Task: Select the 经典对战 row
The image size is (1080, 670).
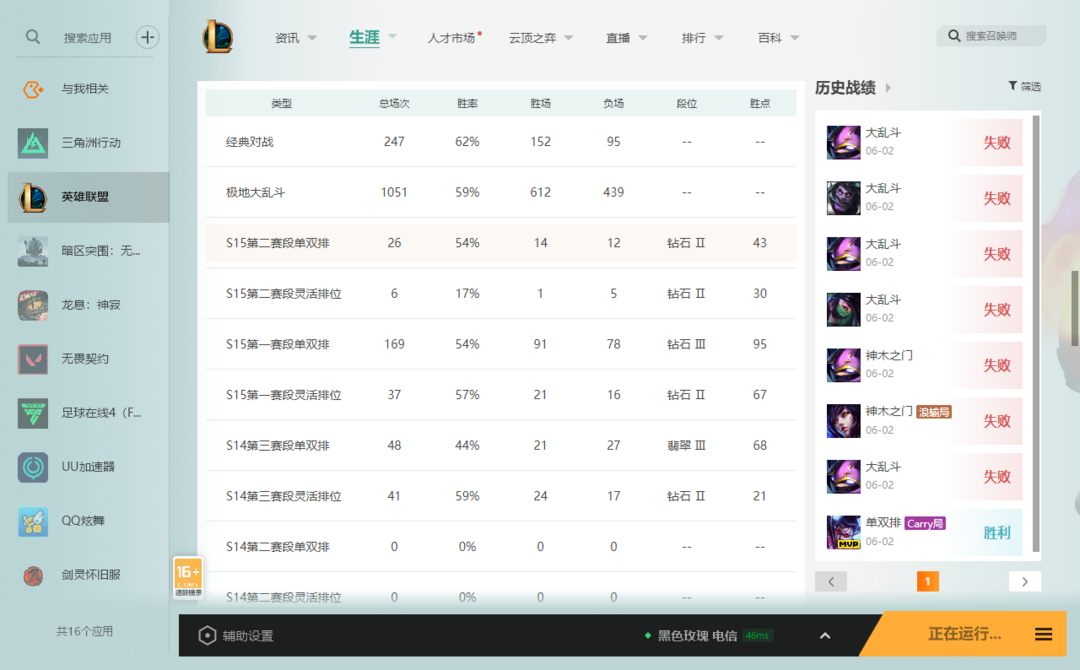Action: 501,142
